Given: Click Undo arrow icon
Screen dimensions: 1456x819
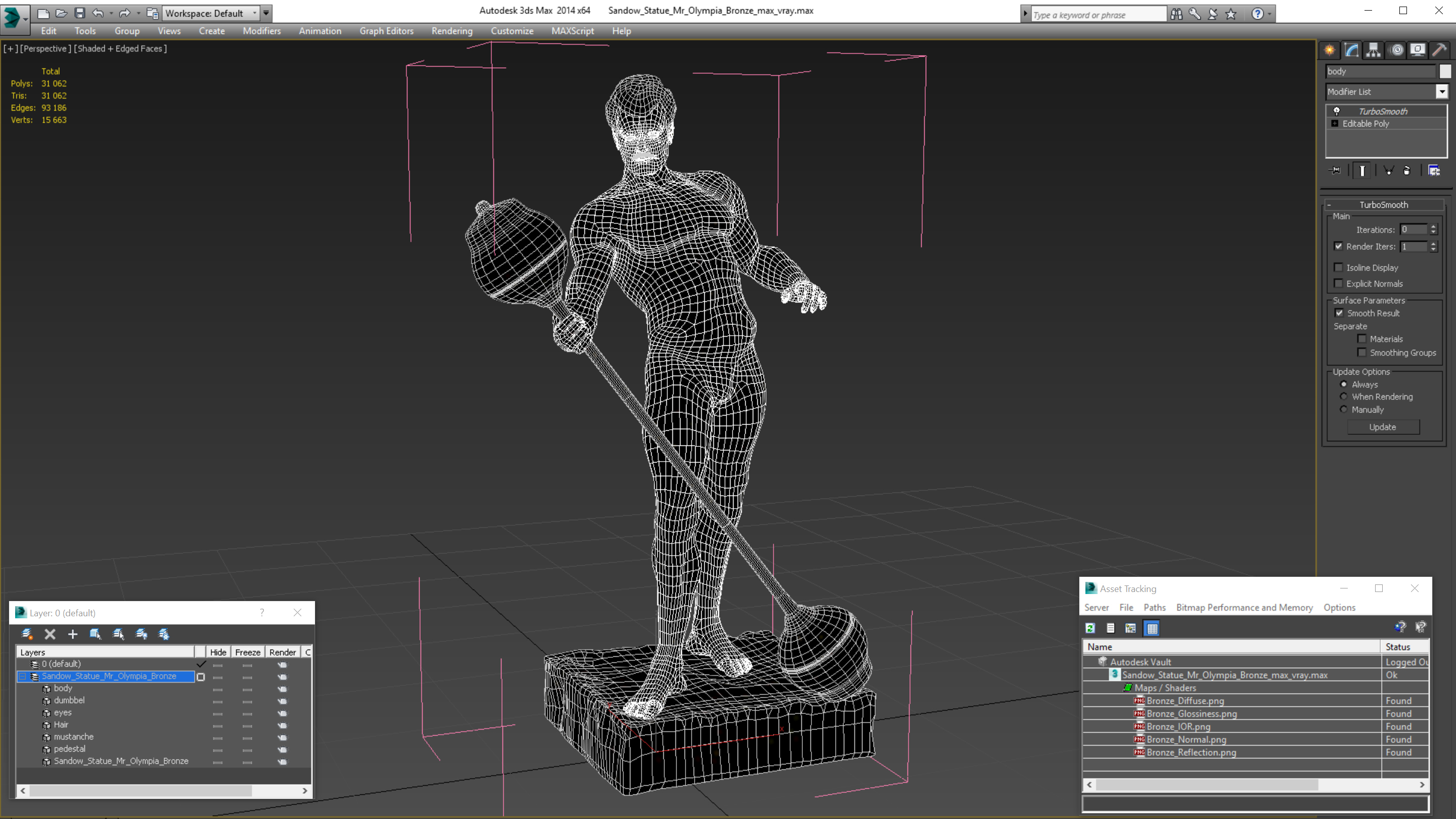Looking at the screenshot, I should point(98,13).
